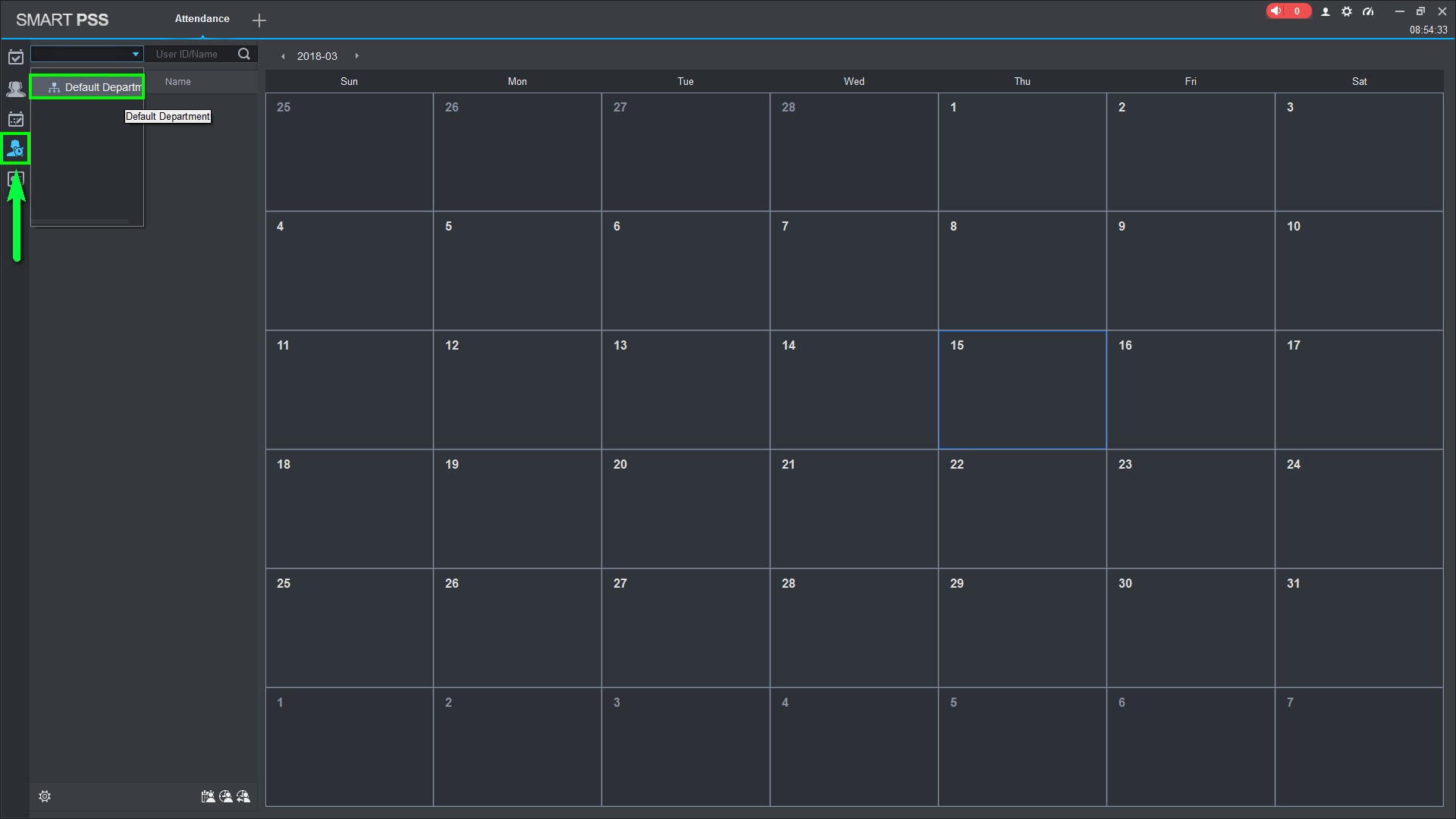Click the person with clock icon

(x=226, y=796)
